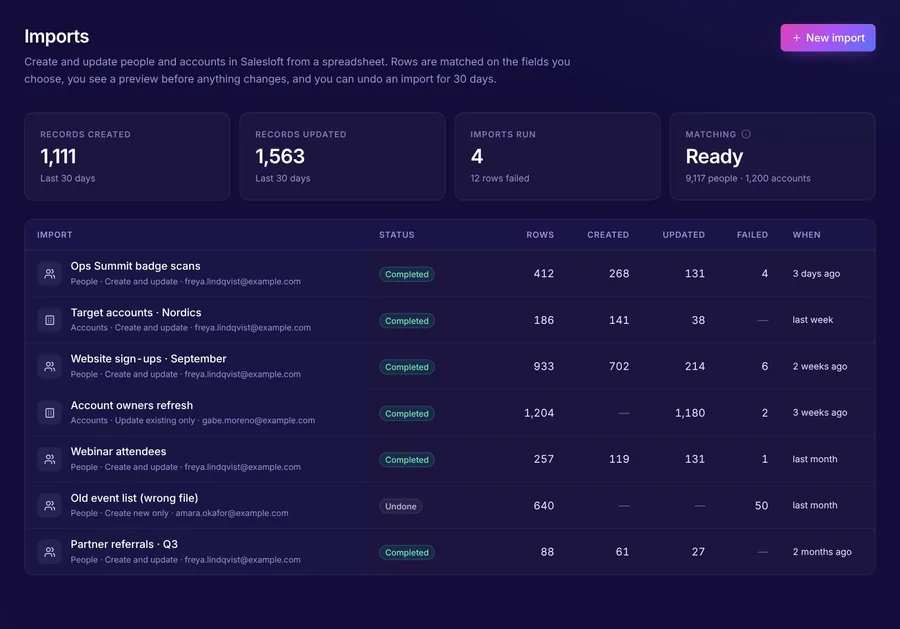This screenshot has width=900, height=629.
Task: Click the 50 failed value
Action: pos(761,506)
